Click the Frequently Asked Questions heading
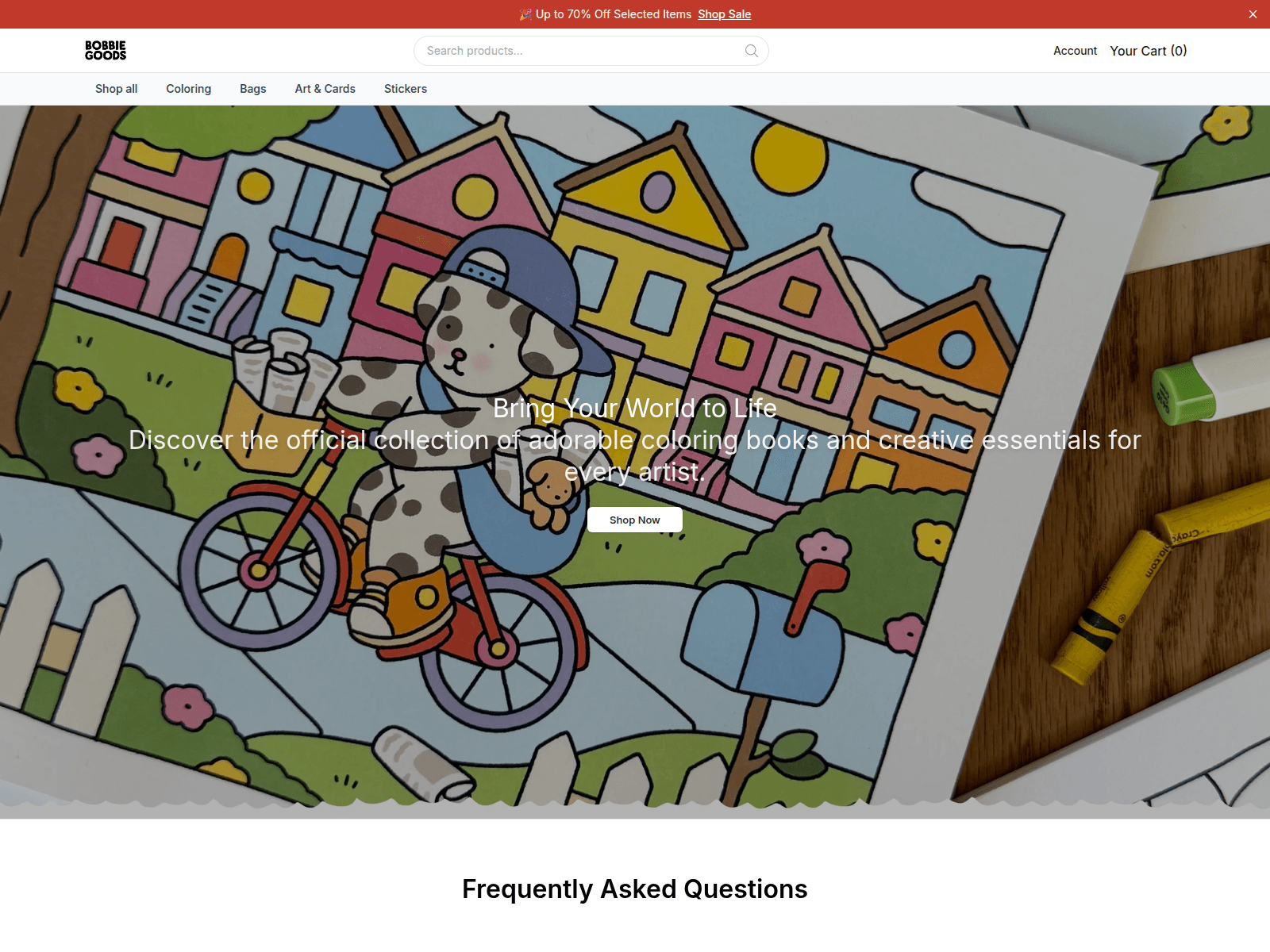1270x952 pixels. [634, 889]
